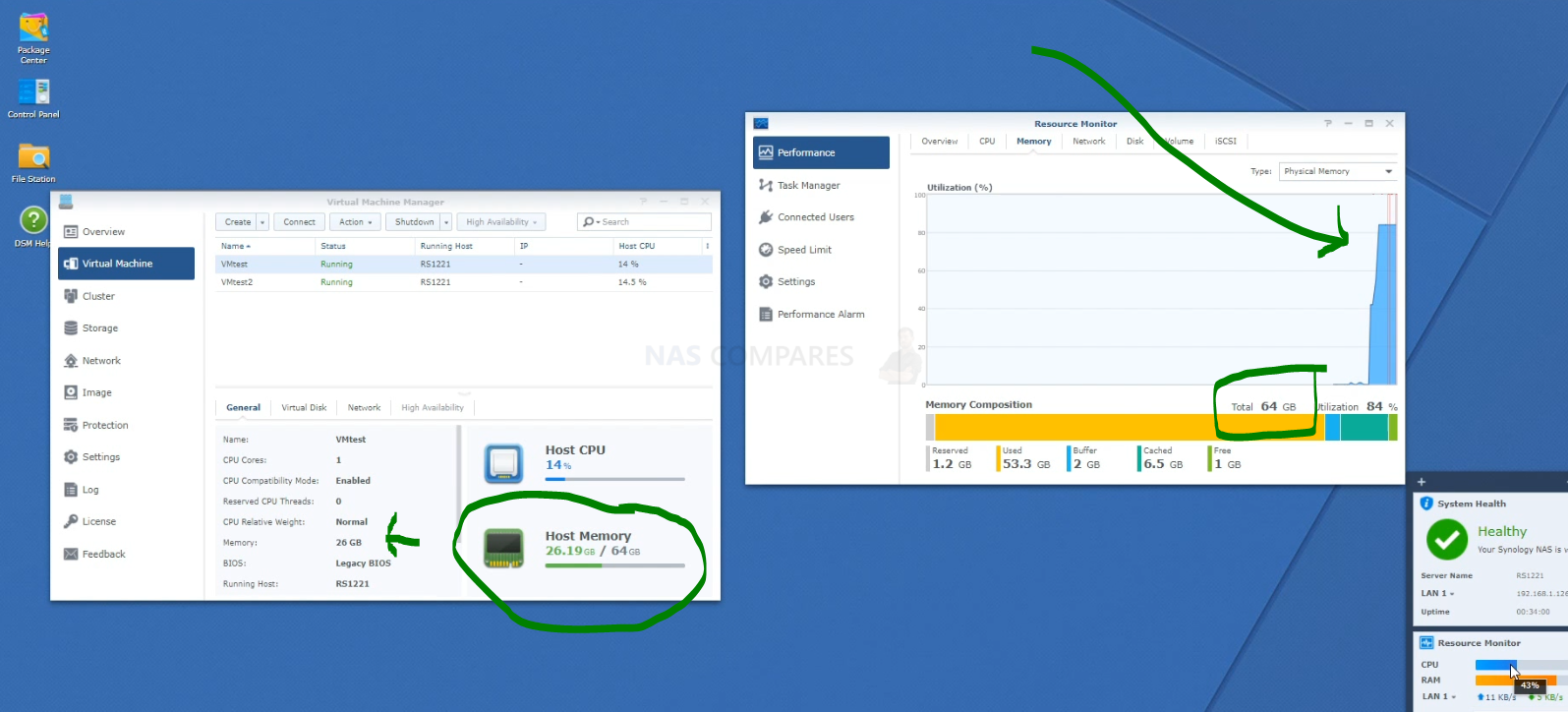Switch to CPU tab in Resource Monitor
The width and height of the screenshot is (1568, 712).
tap(987, 142)
